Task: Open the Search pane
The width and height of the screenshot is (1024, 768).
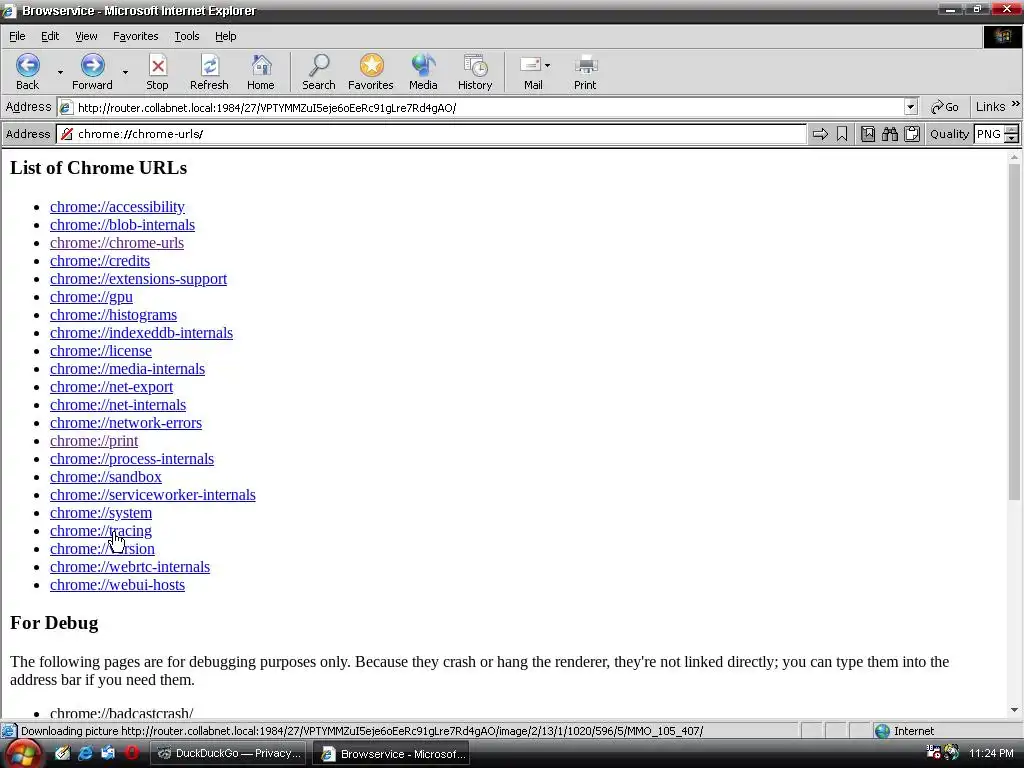Action: click(x=319, y=72)
